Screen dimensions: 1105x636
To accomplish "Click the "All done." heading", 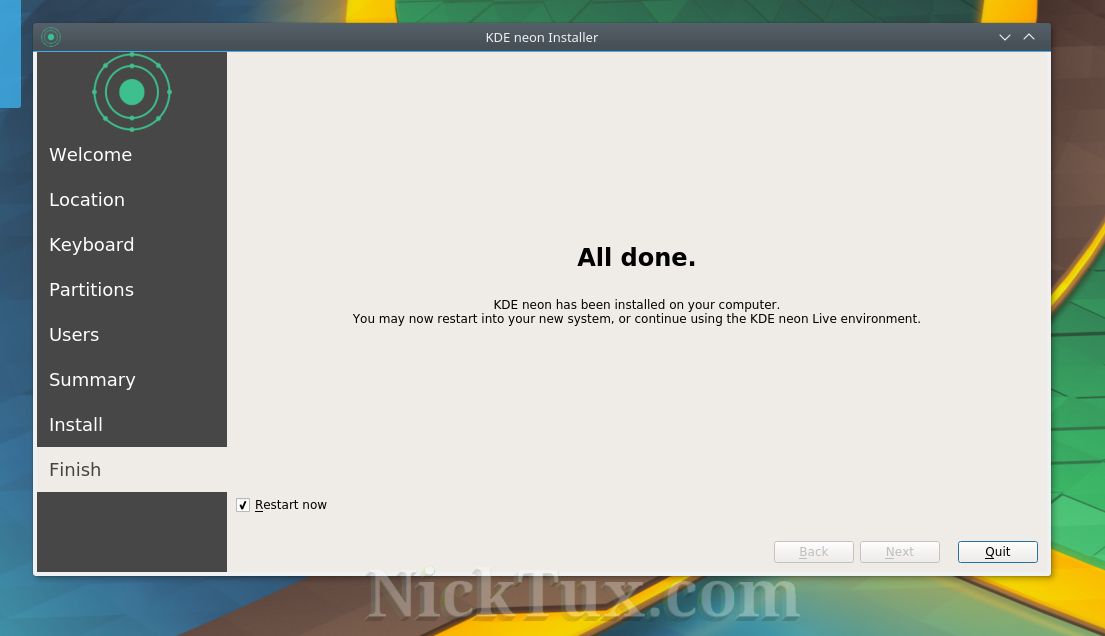I will (636, 258).
